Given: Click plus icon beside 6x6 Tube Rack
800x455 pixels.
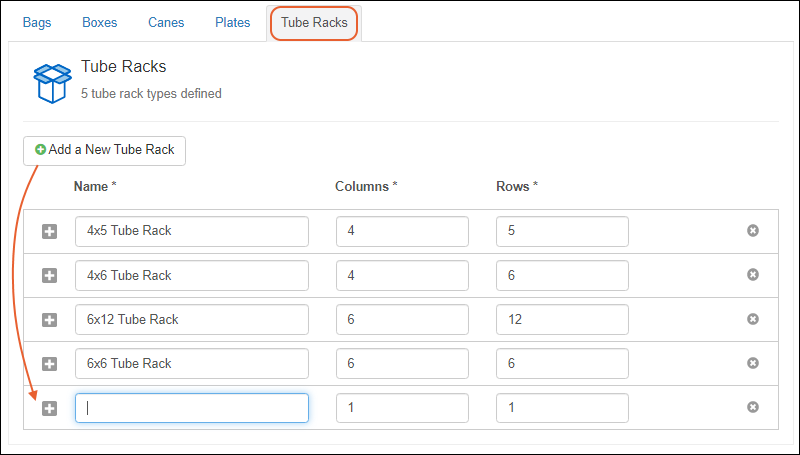Looking at the screenshot, I should (x=50, y=363).
